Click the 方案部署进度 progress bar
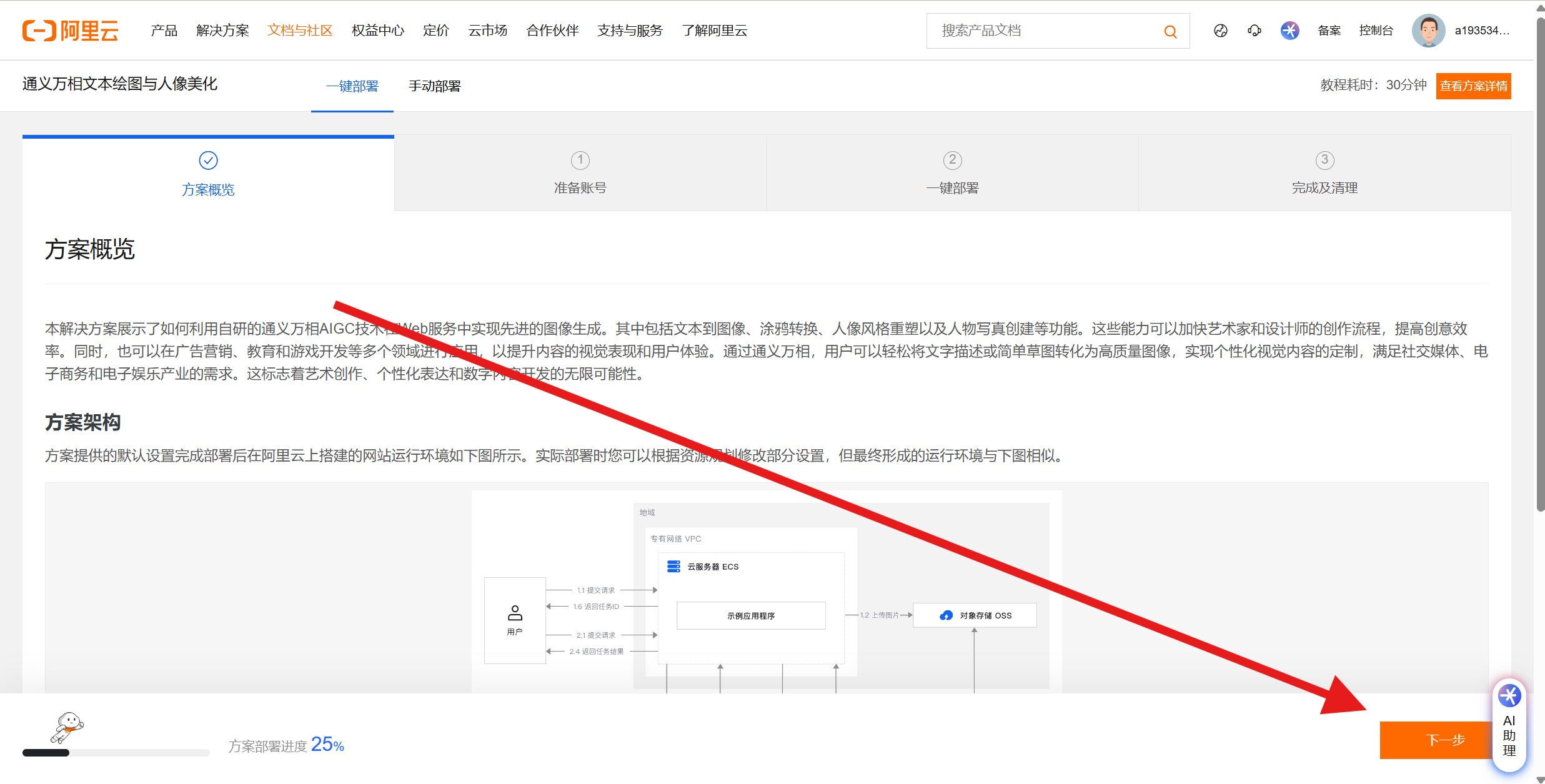 tap(116, 753)
